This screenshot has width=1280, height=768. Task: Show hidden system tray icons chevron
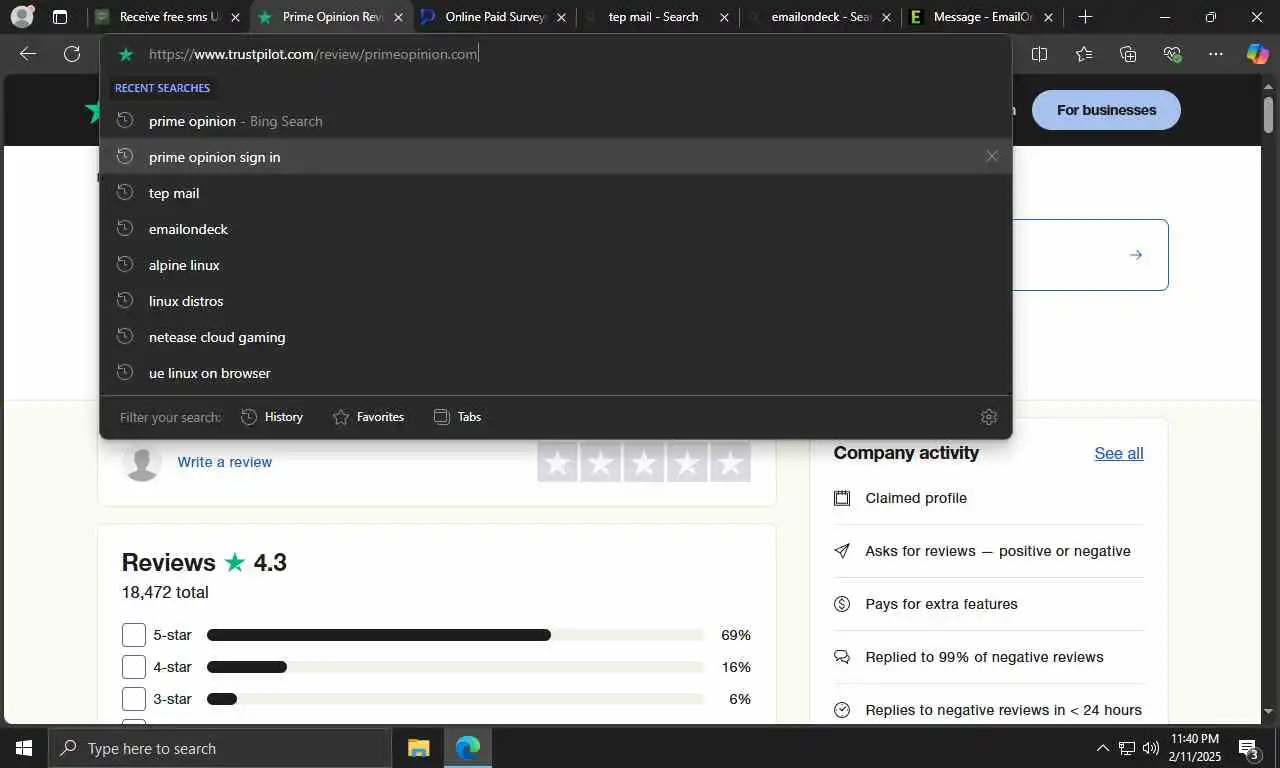1103,748
